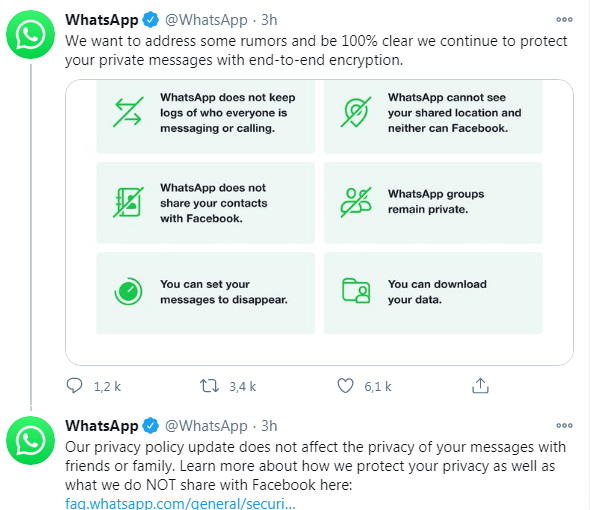Click the reply icon under first tweet

pos(74,386)
